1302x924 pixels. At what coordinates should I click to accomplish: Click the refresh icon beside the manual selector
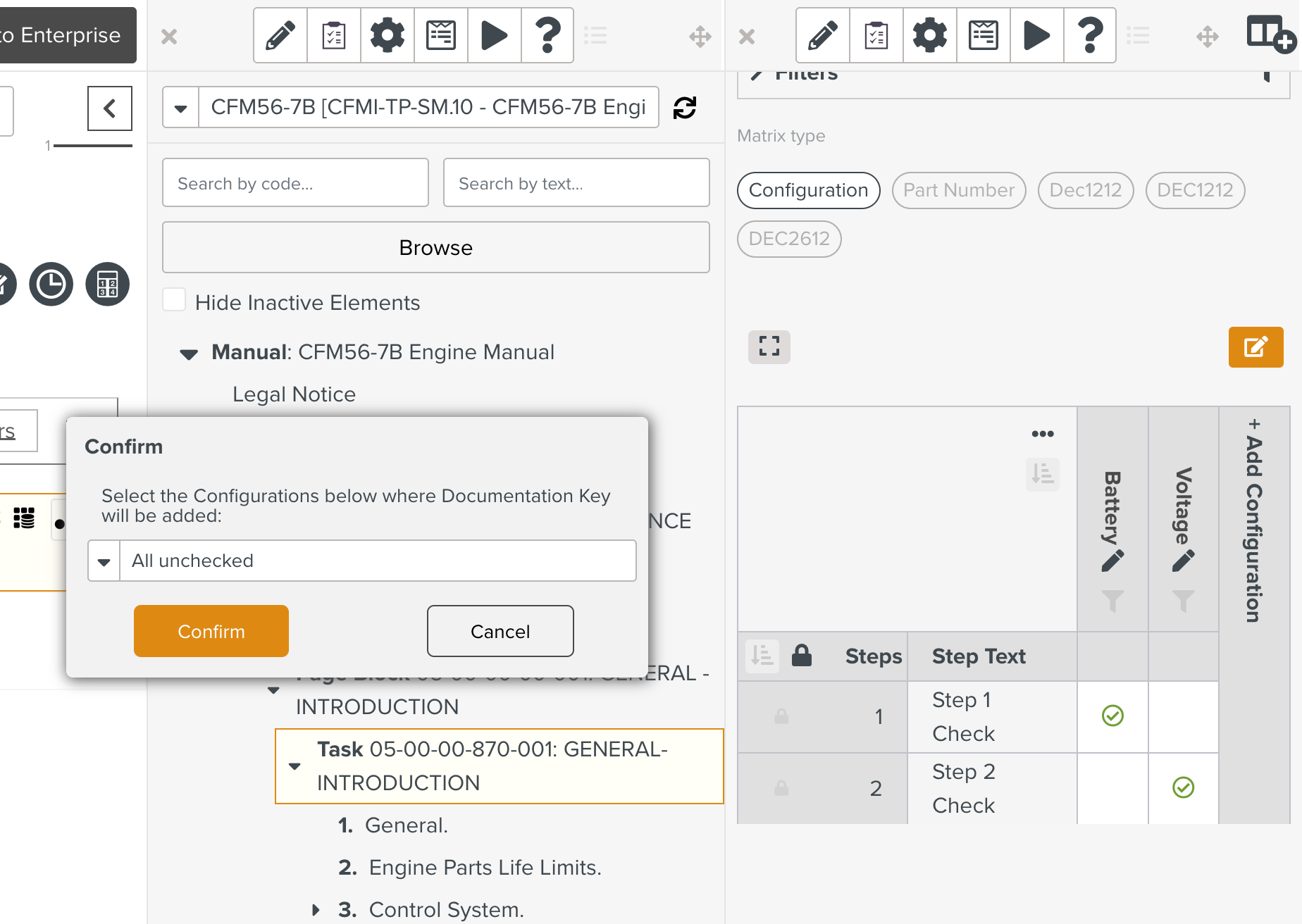(x=684, y=108)
